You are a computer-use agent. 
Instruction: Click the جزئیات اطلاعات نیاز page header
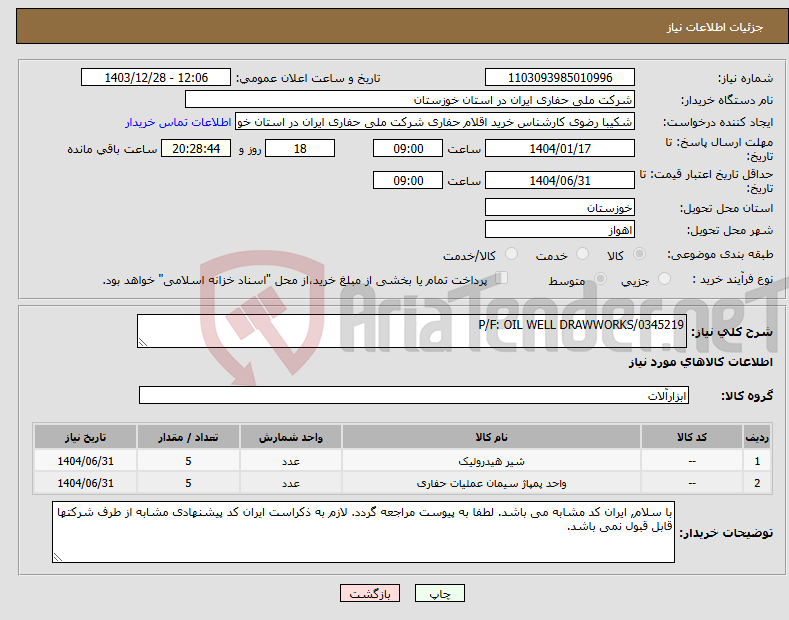click(x=715, y=27)
